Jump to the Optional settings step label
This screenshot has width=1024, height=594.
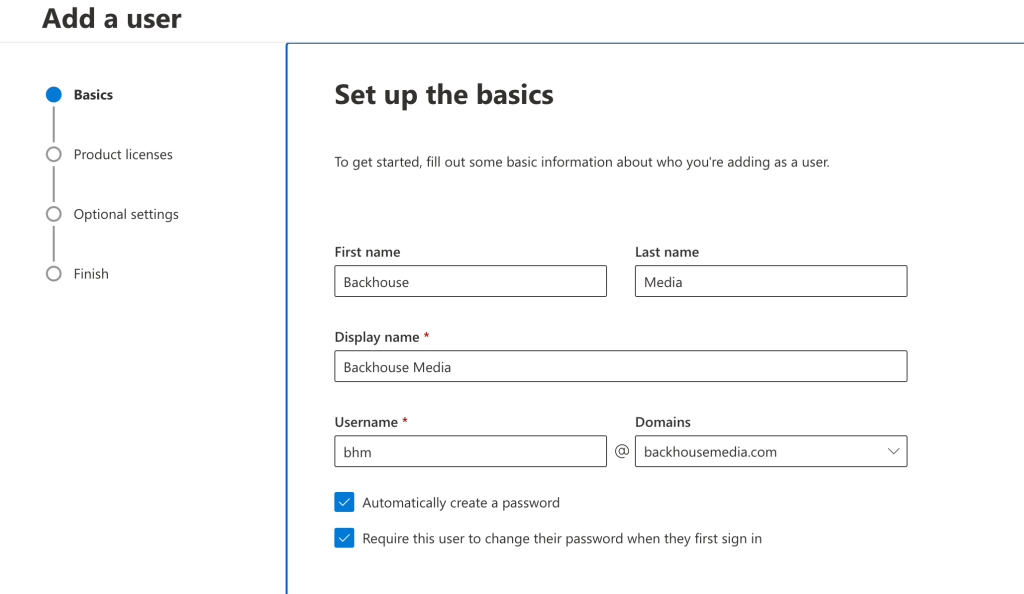[126, 214]
